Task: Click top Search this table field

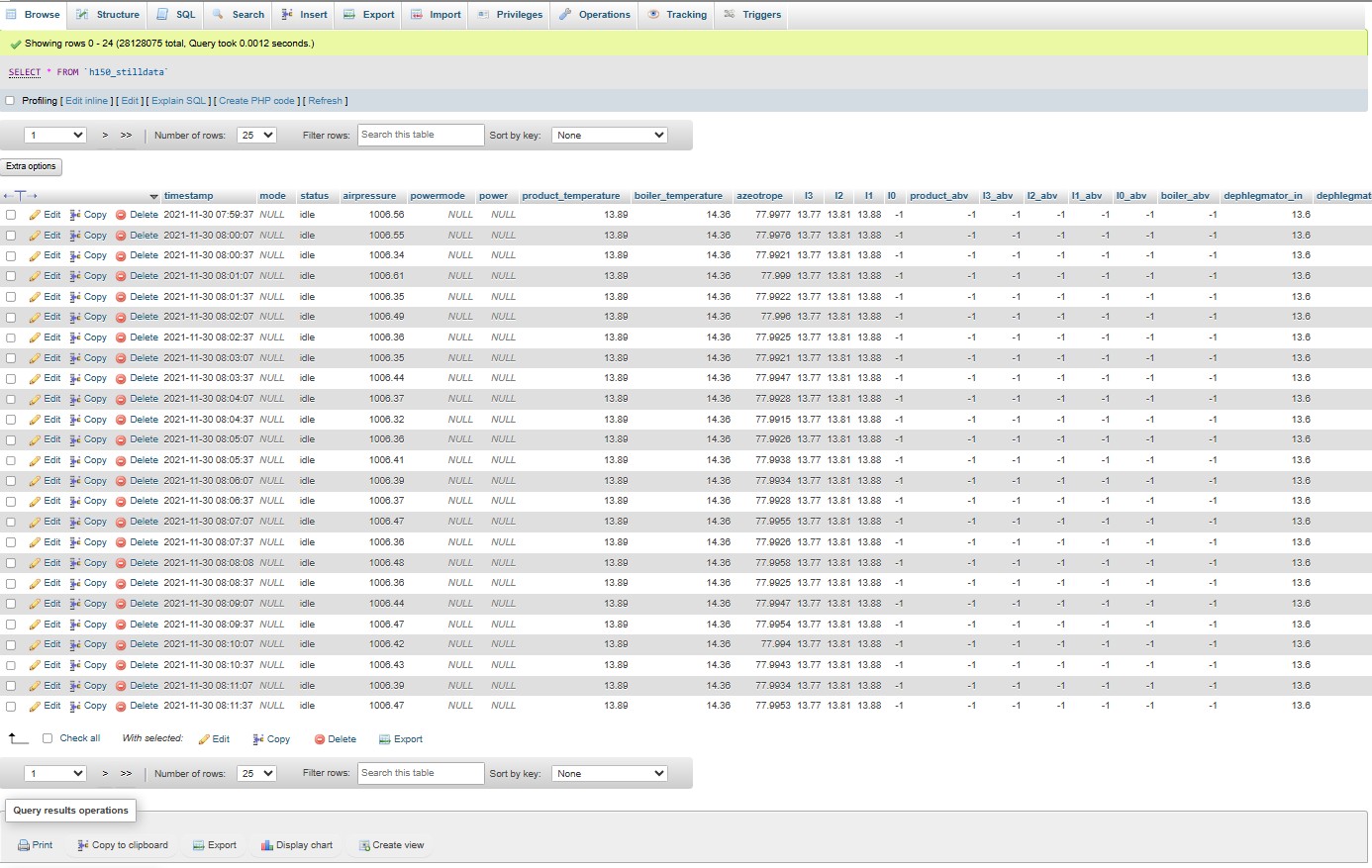Action: tap(421, 135)
